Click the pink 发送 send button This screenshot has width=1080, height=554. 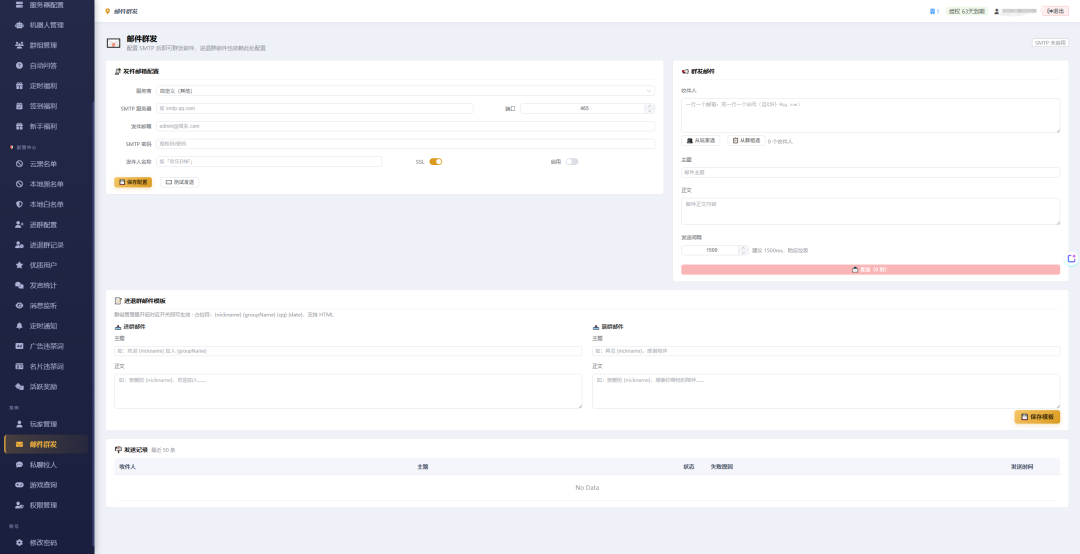click(871, 270)
